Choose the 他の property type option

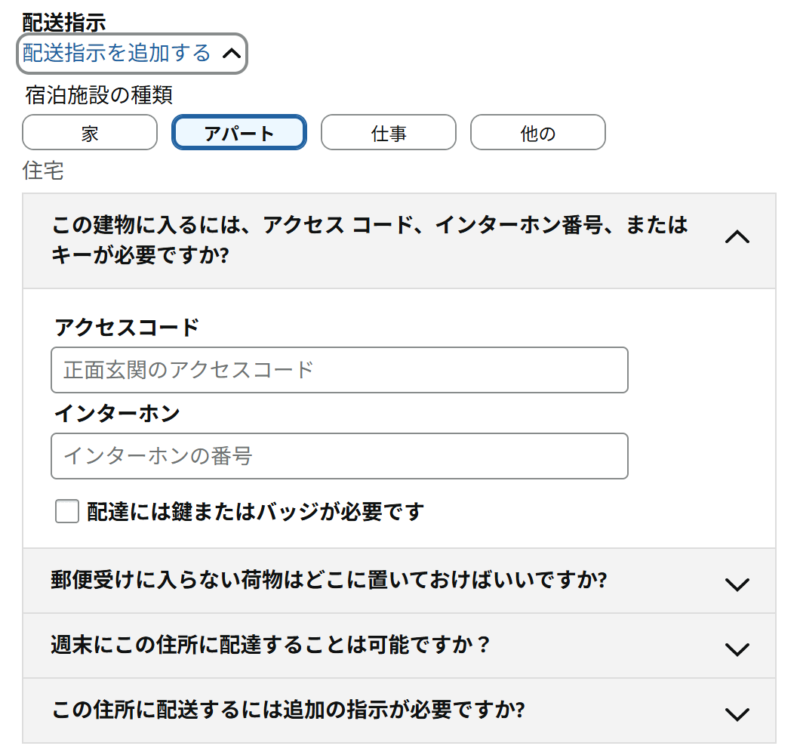click(538, 133)
